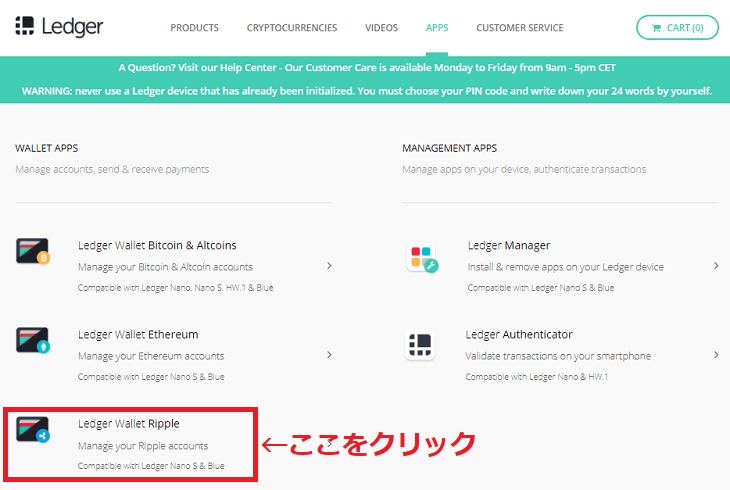Click 'Manage apps on your device' subtitle
The width and height of the screenshot is (730, 490).
(524, 170)
